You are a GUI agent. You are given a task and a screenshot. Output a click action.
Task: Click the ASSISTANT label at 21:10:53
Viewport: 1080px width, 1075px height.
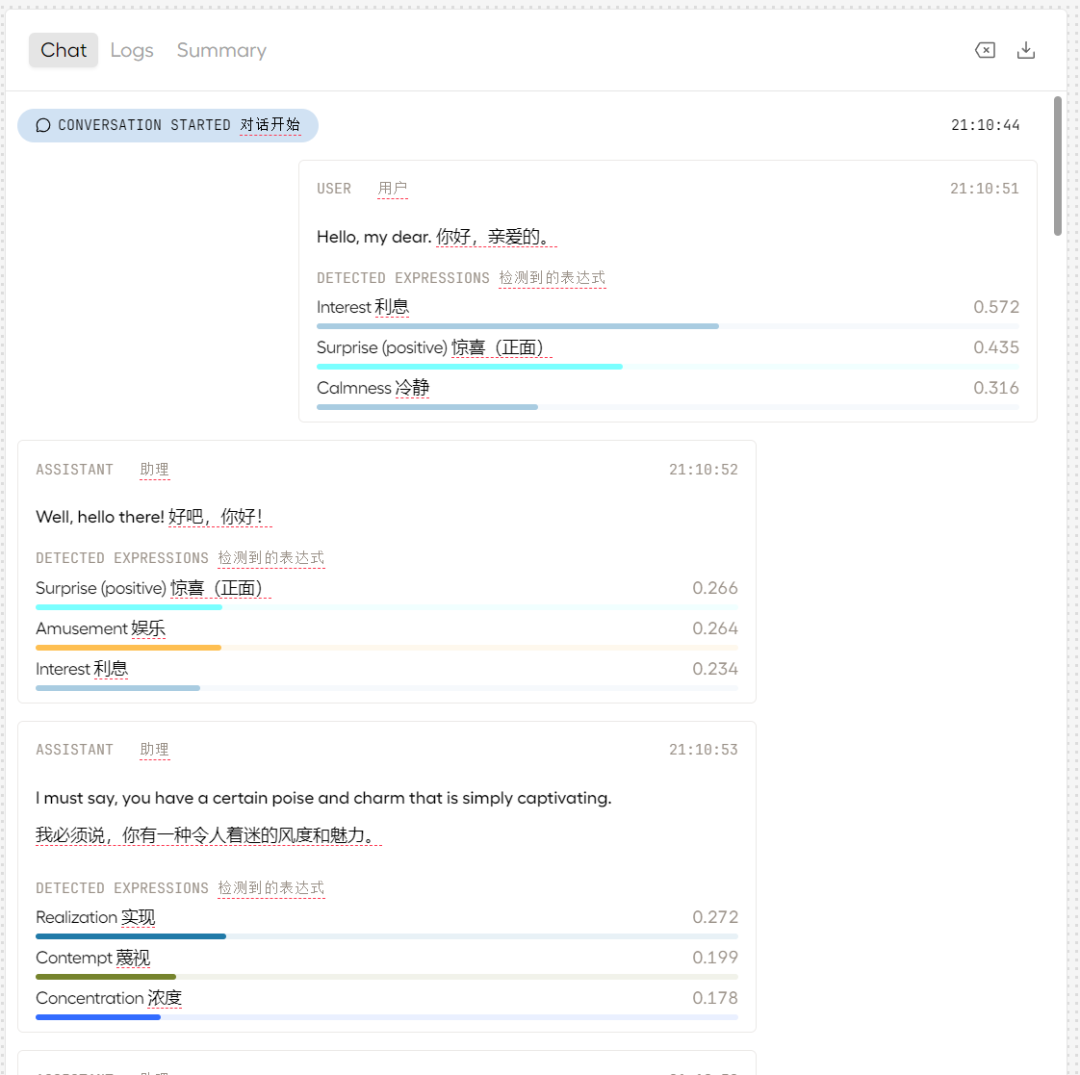pyautogui.click(x=74, y=750)
